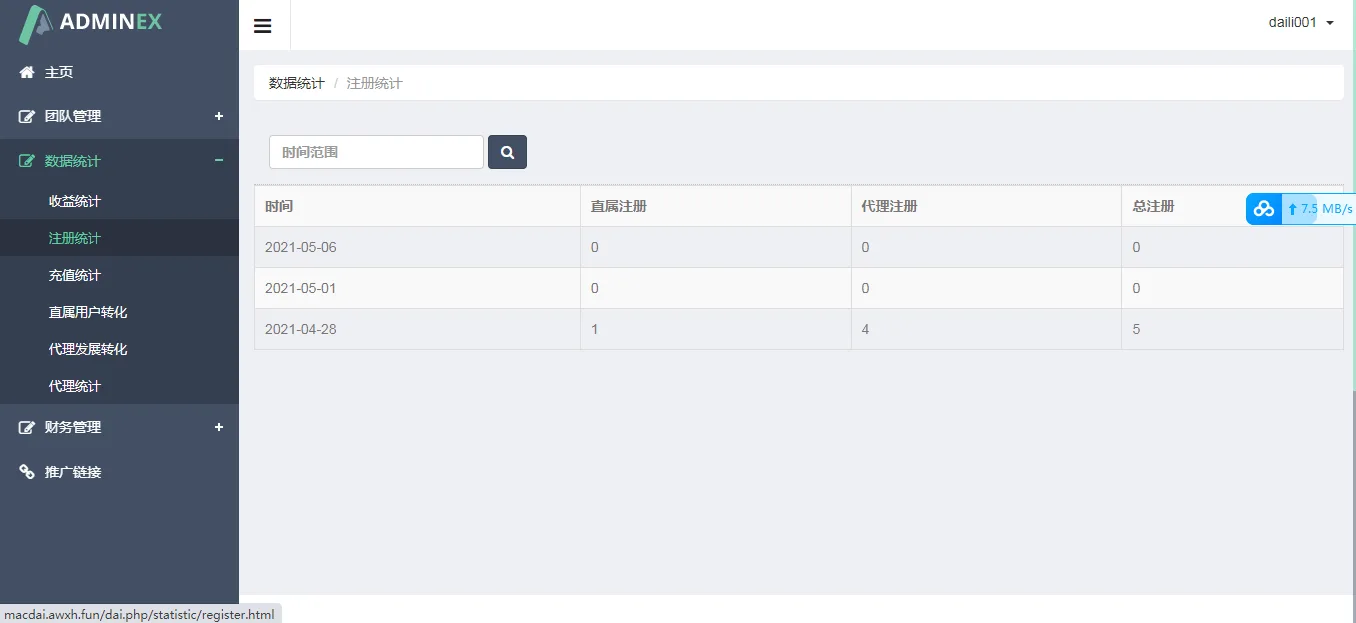Expand 财务管理 with the plus sign
This screenshot has height=623, width=1356.
click(219, 427)
